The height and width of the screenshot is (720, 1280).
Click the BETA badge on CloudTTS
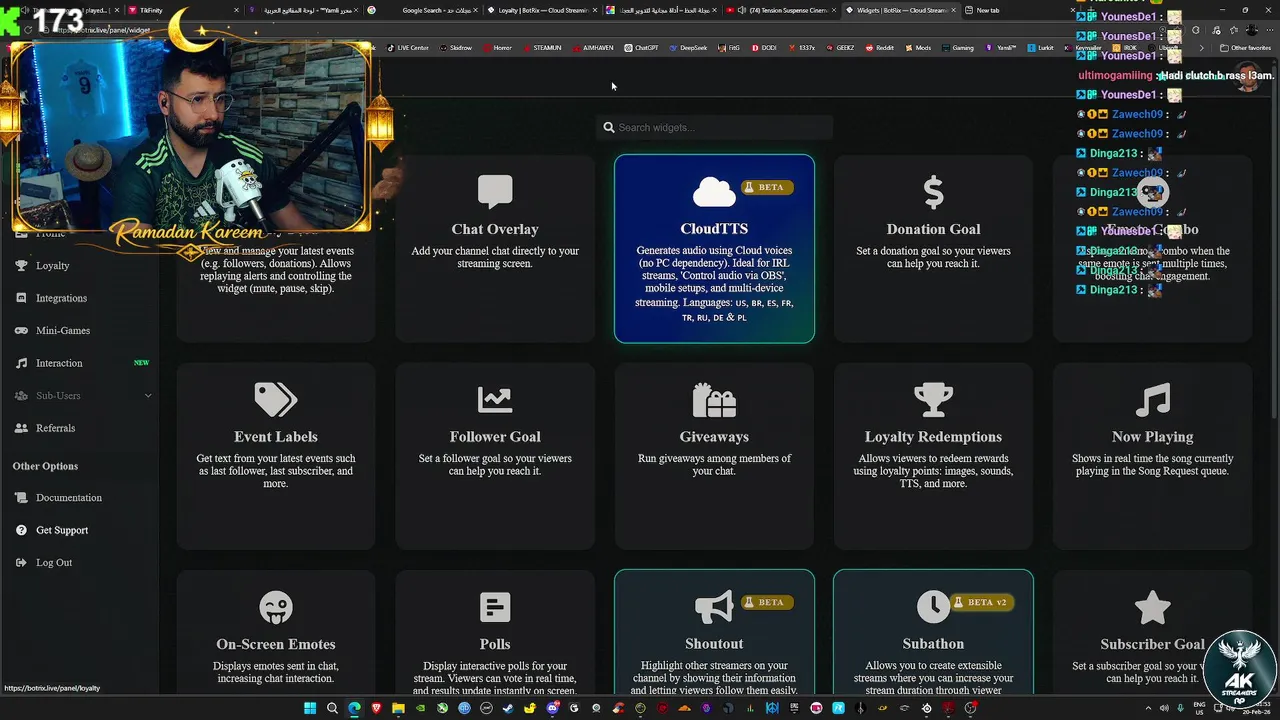point(767,187)
